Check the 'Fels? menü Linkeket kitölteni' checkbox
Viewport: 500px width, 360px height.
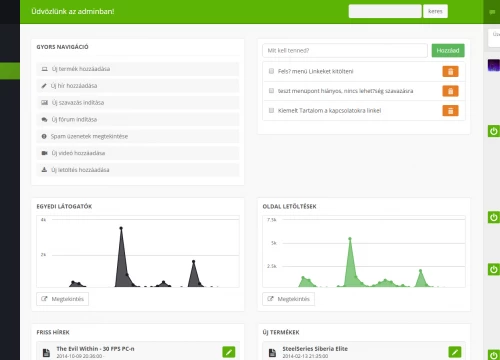(271, 71)
